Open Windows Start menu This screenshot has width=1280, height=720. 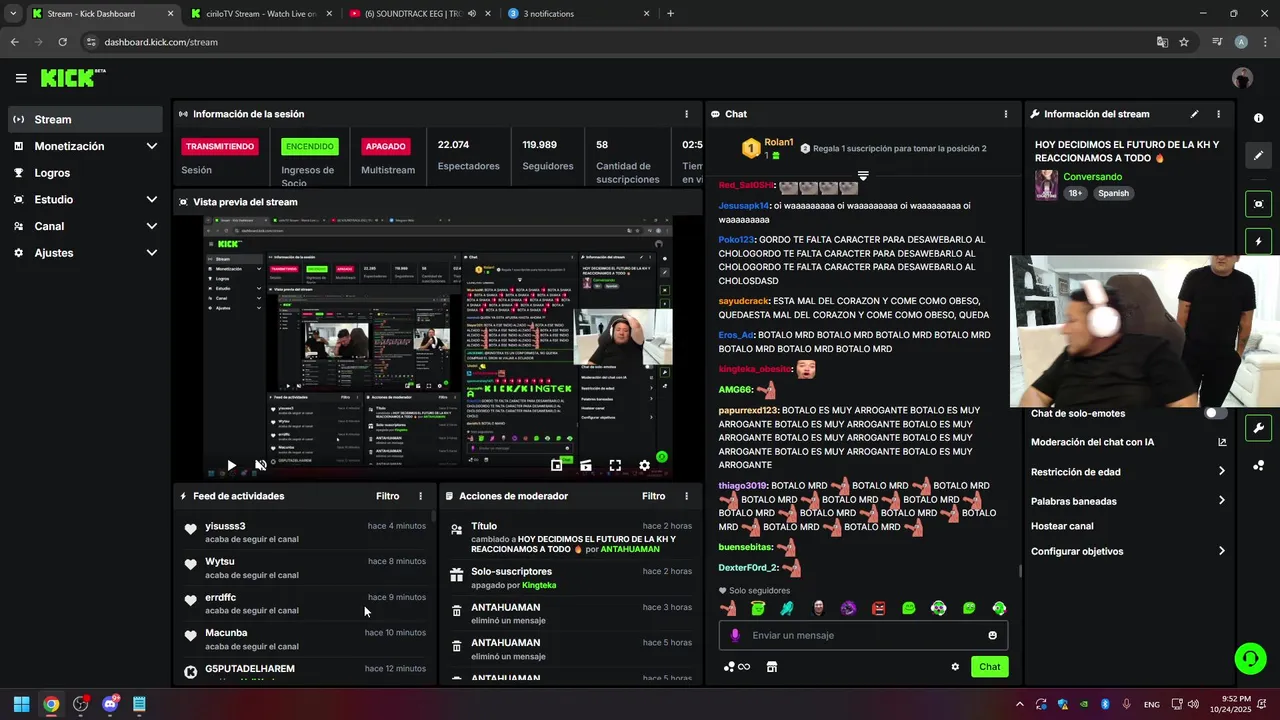coord(21,704)
